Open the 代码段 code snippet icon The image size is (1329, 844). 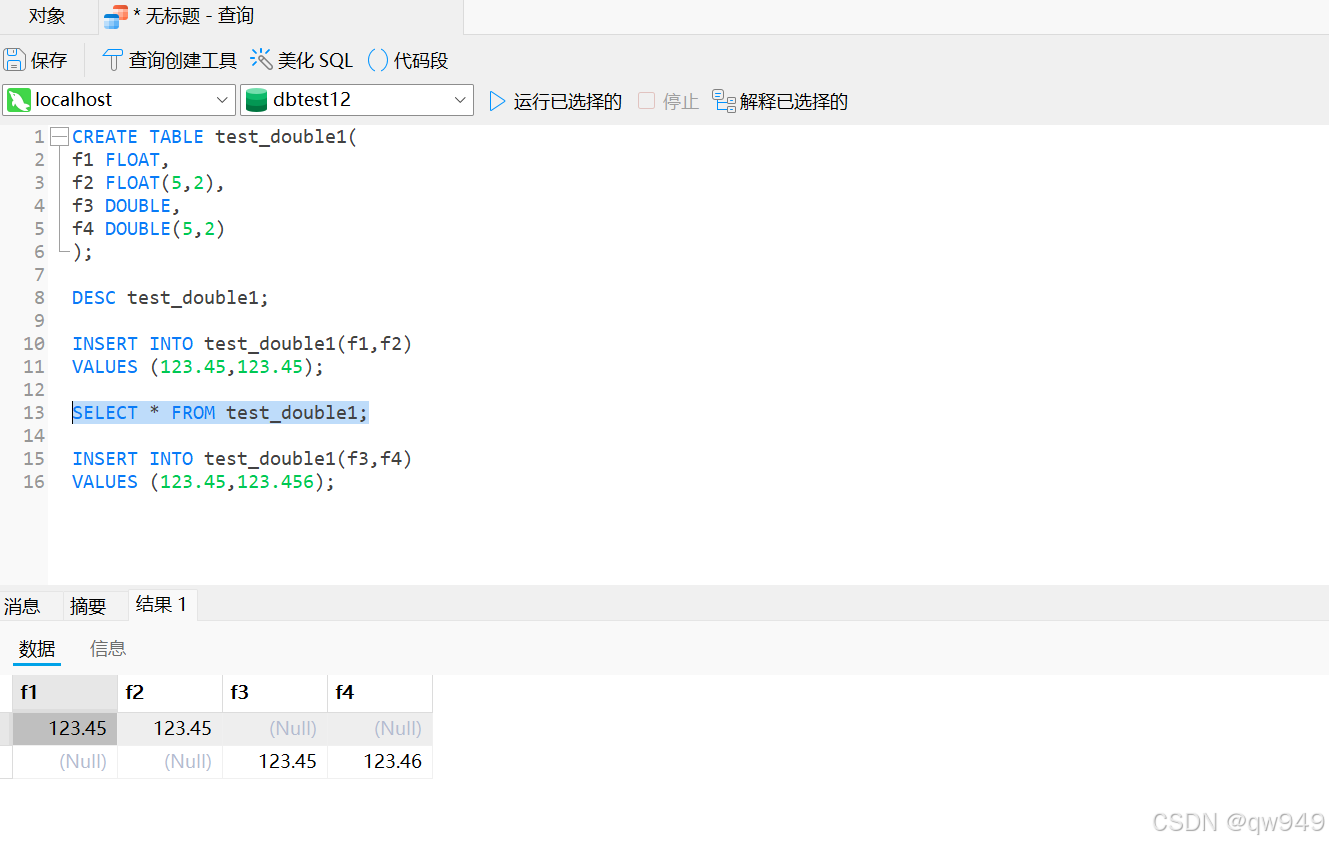(x=378, y=60)
